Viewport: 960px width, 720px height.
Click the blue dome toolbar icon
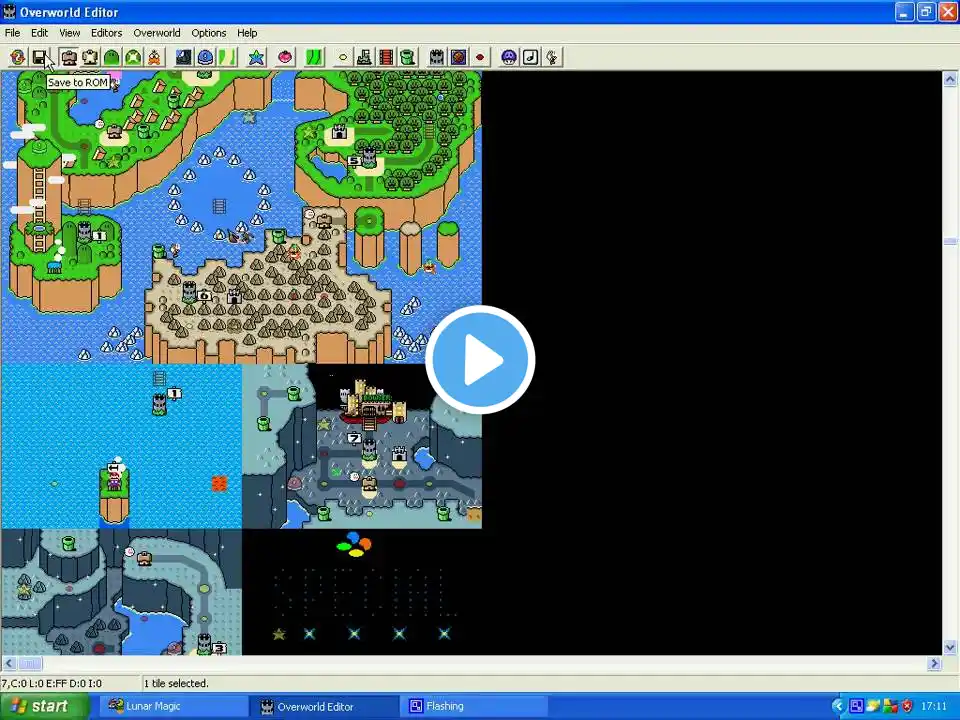(x=205, y=58)
